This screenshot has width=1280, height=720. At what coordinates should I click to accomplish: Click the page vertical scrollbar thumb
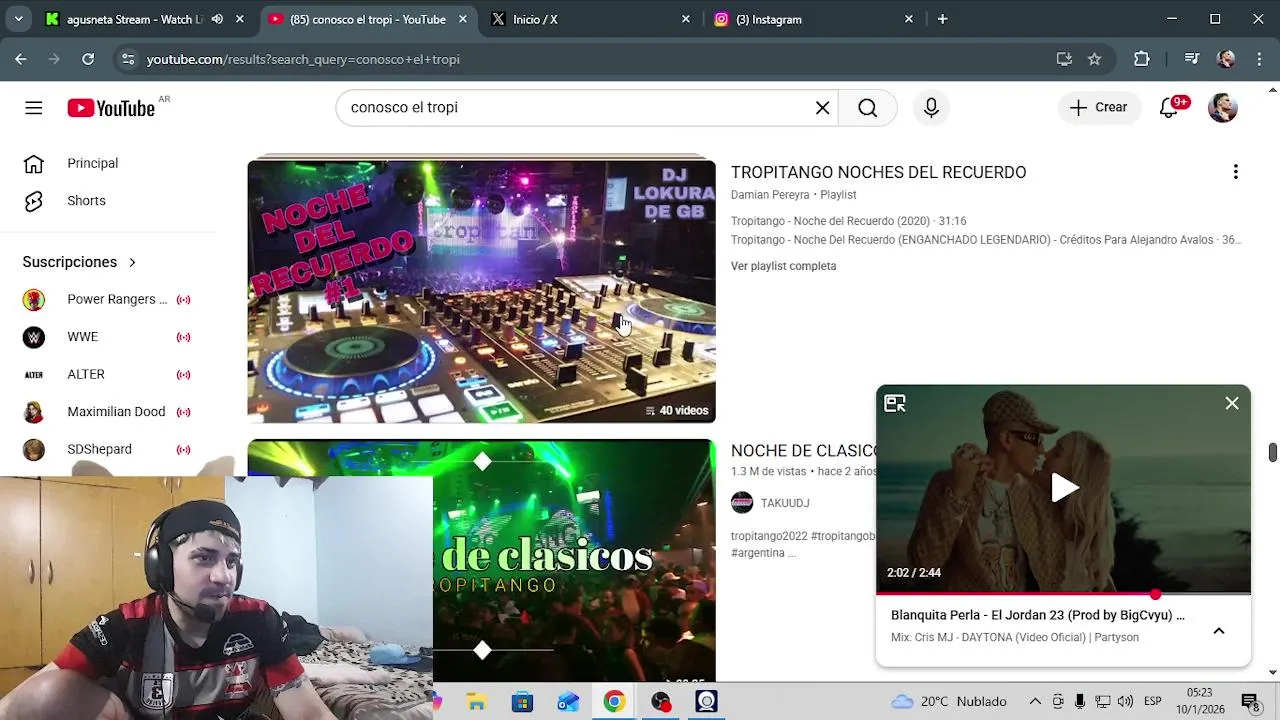pyautogui.click(x=1273, y=452)
